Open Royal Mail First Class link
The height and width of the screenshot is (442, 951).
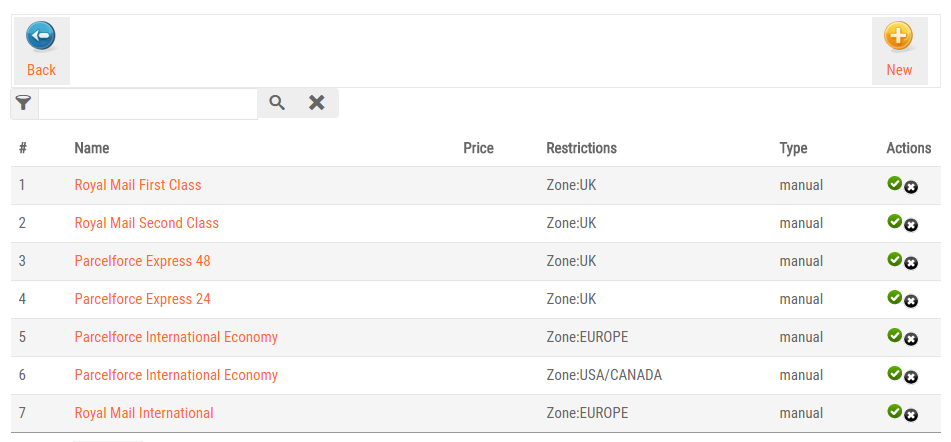click(138, 185)
